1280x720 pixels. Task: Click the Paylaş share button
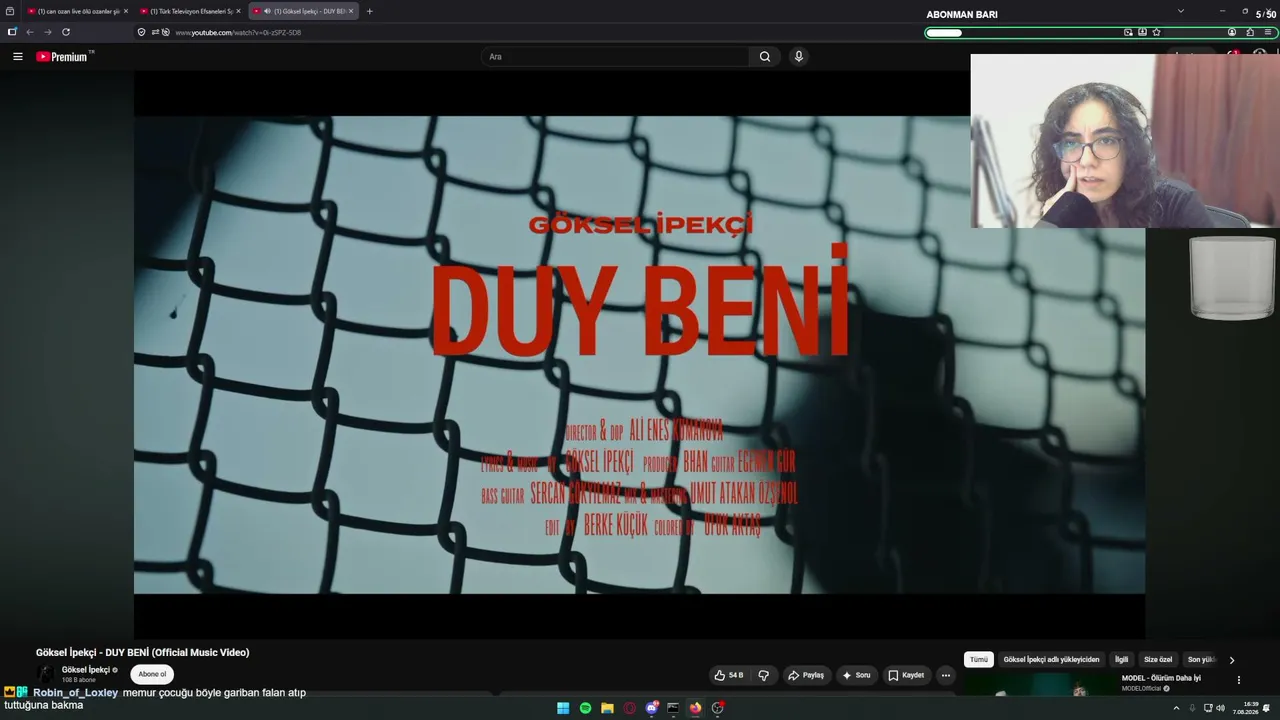click(x=806, y=675)
